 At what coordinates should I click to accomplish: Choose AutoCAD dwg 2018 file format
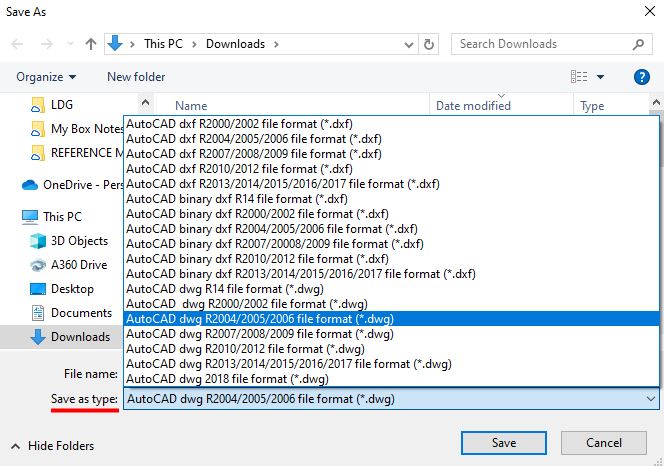tap(391, 379)
